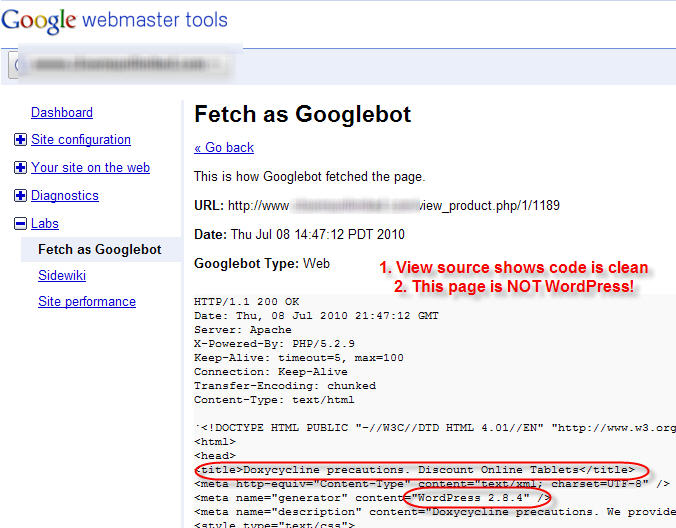Open Site configuration link

[x=81, y=140]
